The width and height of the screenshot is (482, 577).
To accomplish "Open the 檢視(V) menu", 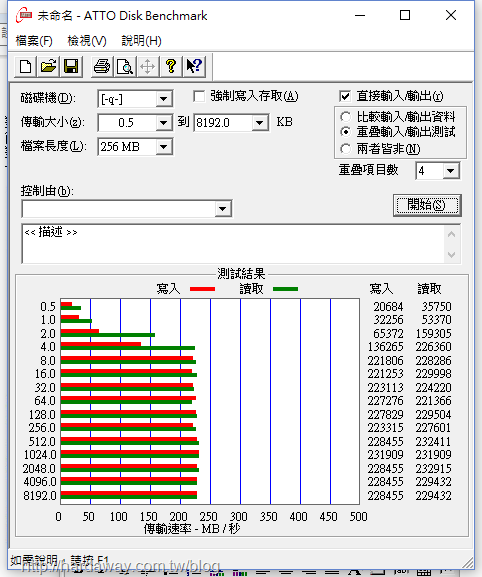I will [x=87, y=40].
